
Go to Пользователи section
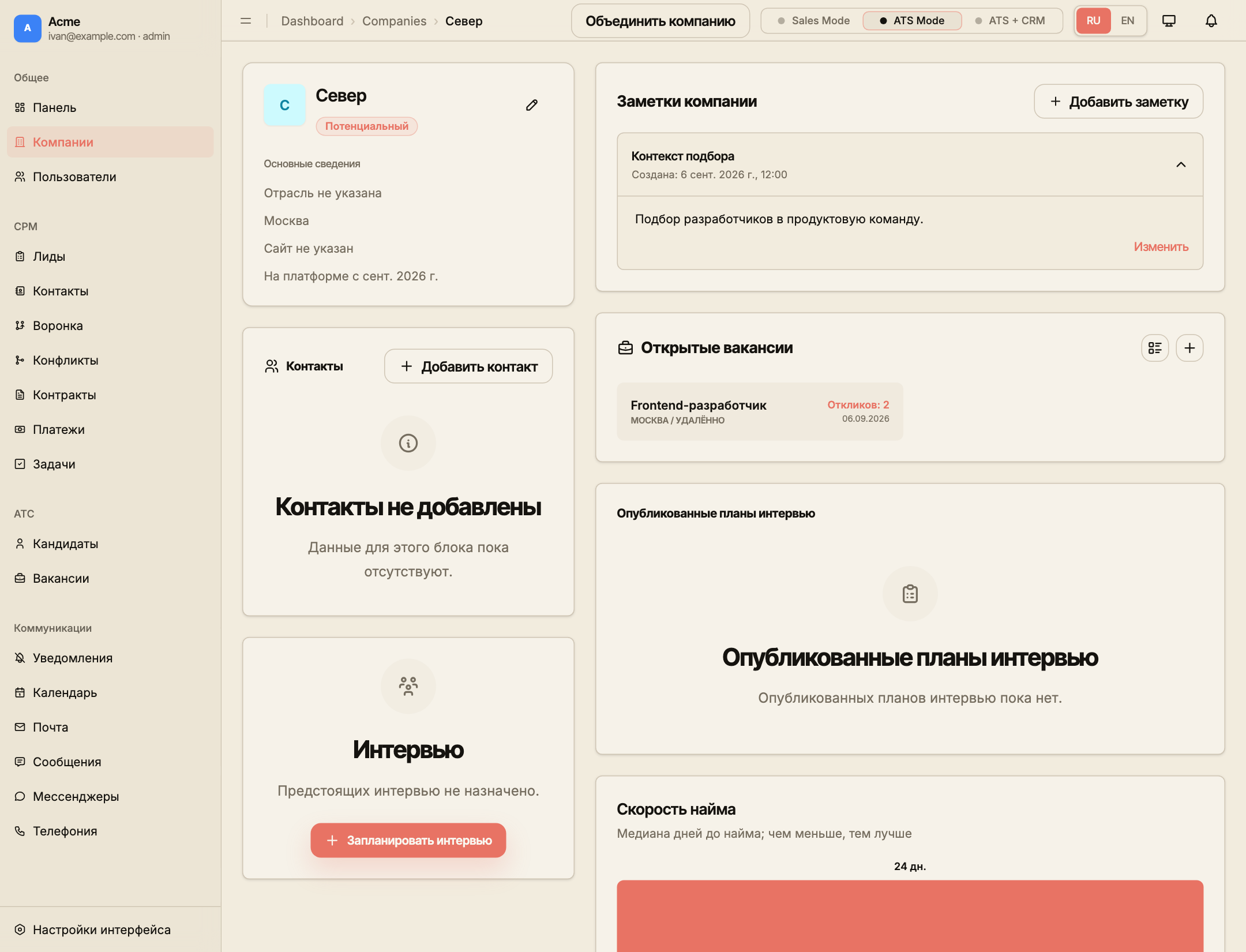[x=110, y=177]
